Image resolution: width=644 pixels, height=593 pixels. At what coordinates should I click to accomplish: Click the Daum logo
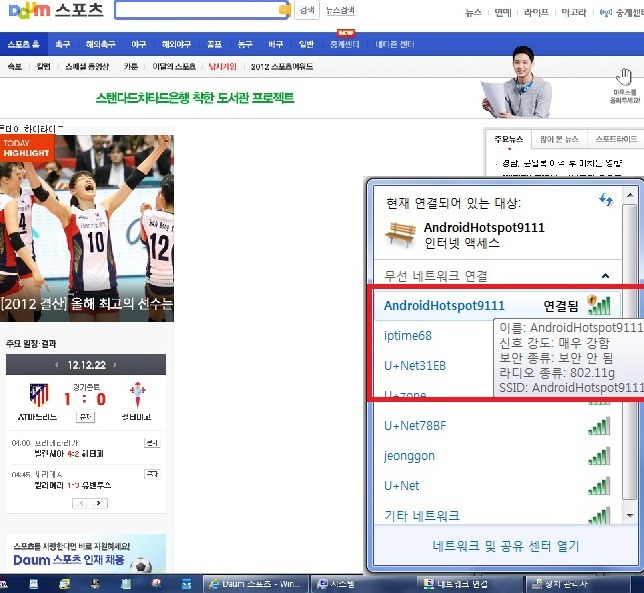click(29, 11)
